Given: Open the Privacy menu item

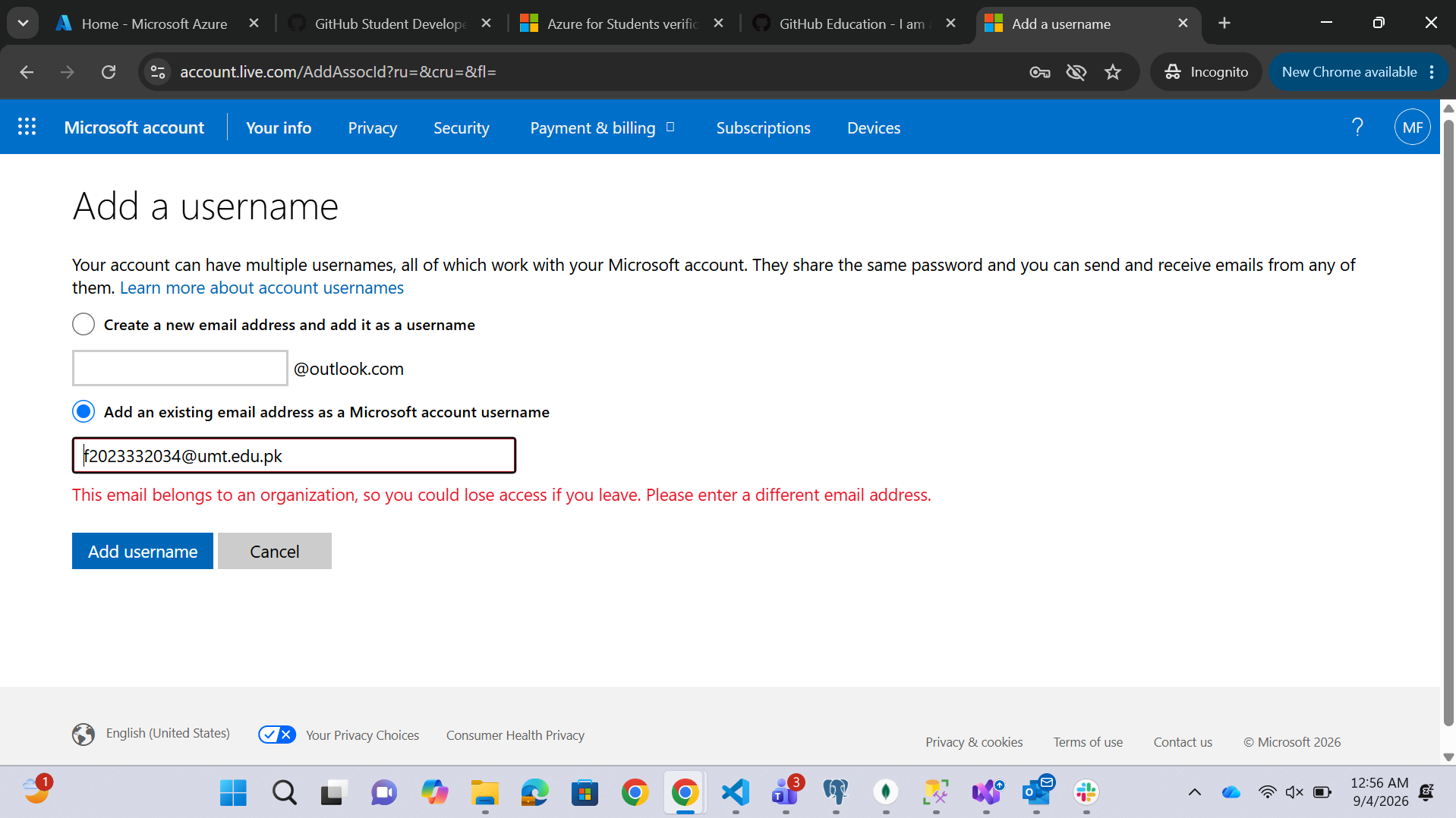Looking at the screenshot, I should pos(373,127).
